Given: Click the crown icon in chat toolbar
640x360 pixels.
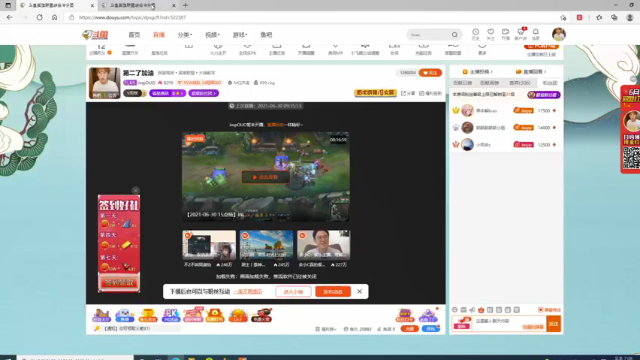Looking at the screenshot, I should [481, 310].
